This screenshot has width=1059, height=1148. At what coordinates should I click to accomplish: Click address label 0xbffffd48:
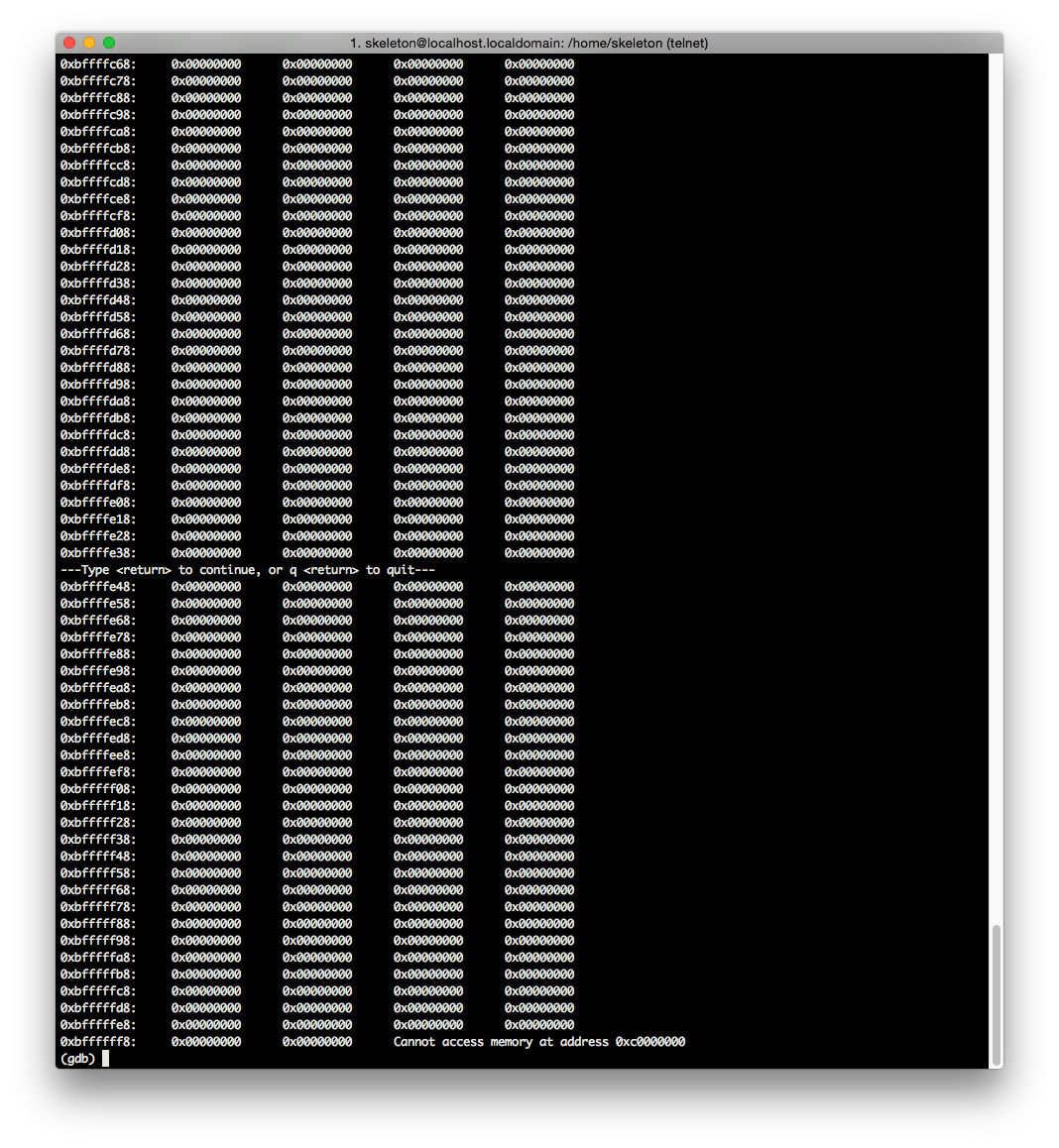(x=98, y=300)
